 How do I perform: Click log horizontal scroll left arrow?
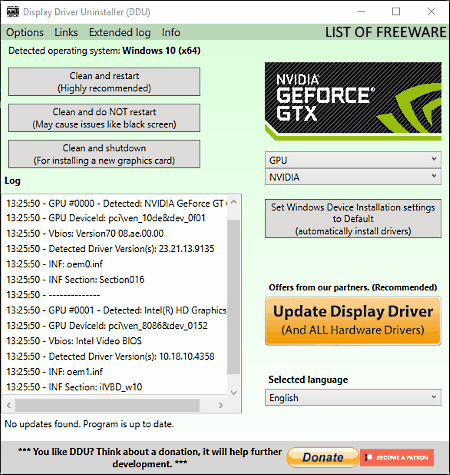pos(9,405)
